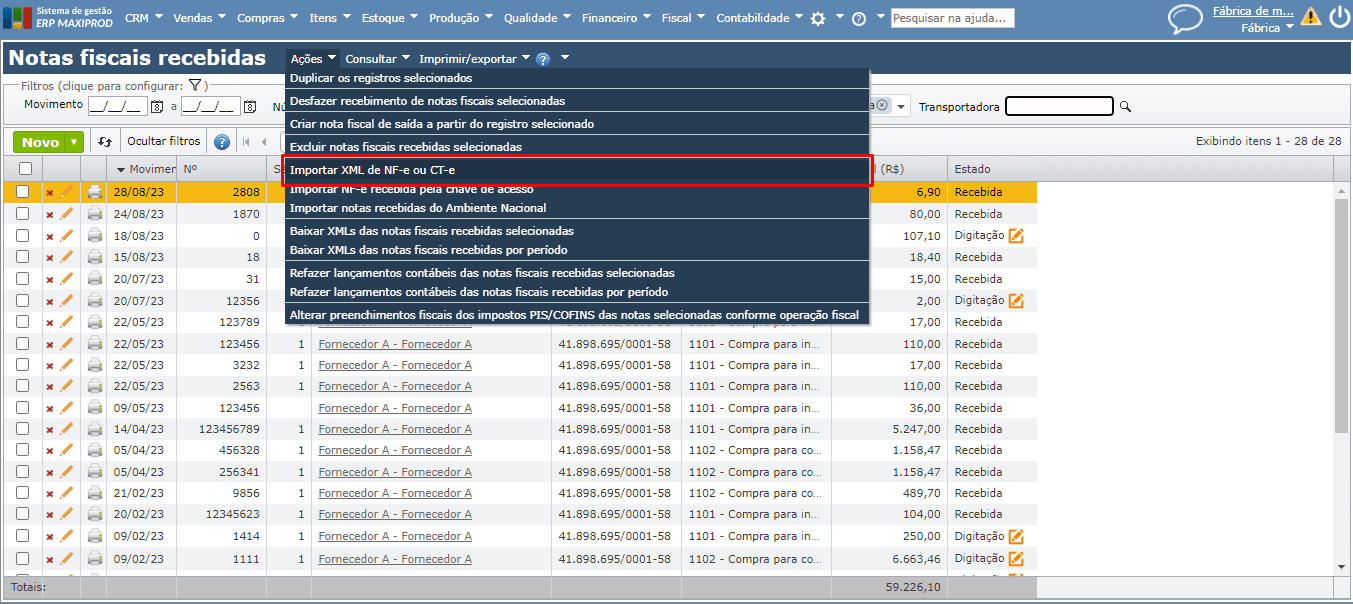
Task: Open Fornecedor A link in 09/02/23 row
Action: (395, 537)
